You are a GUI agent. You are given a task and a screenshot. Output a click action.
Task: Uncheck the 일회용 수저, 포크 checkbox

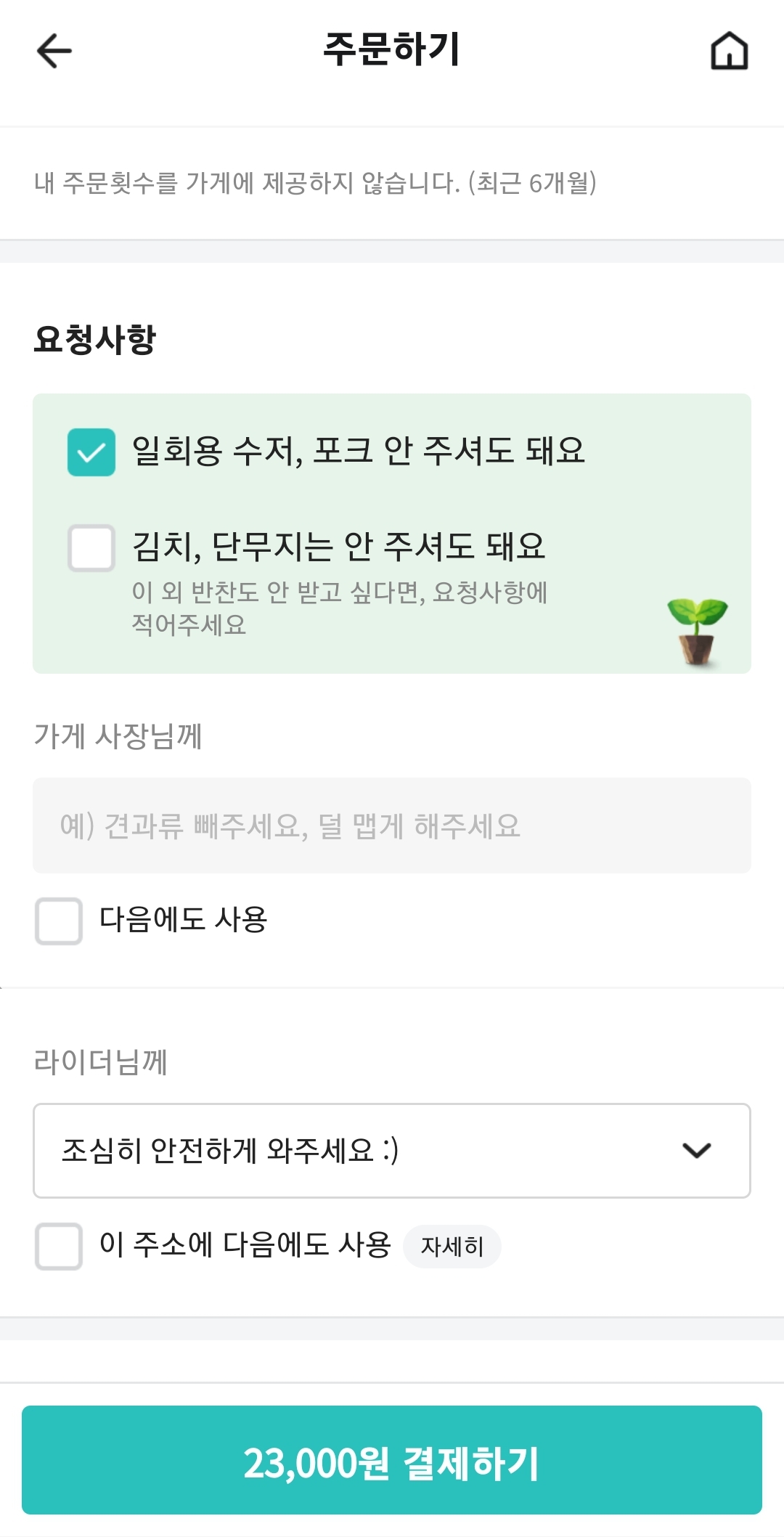pyautogui.click(x=91, y=452)
